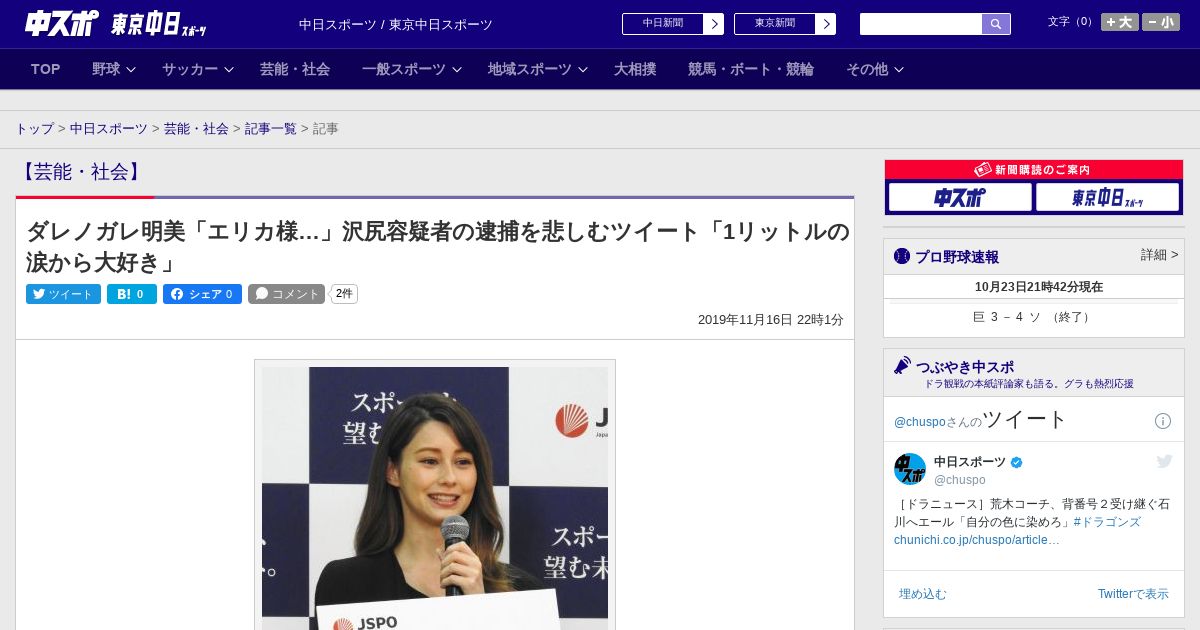1200x630 pixels.
Task: Open the 中日新聞 link button
Action: tap(662, 24)
